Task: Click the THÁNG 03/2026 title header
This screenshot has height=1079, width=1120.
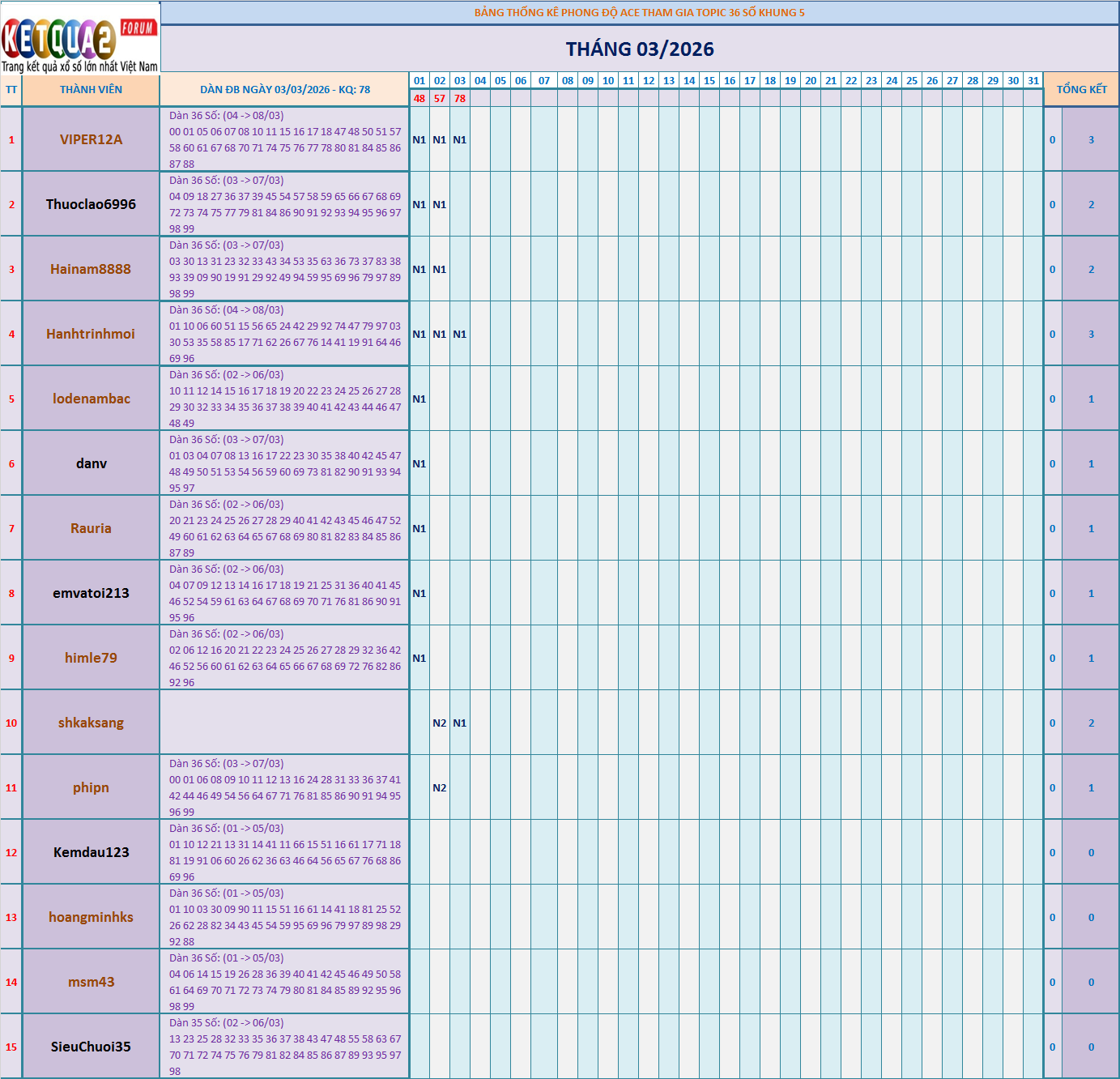Action: [640, 49]
